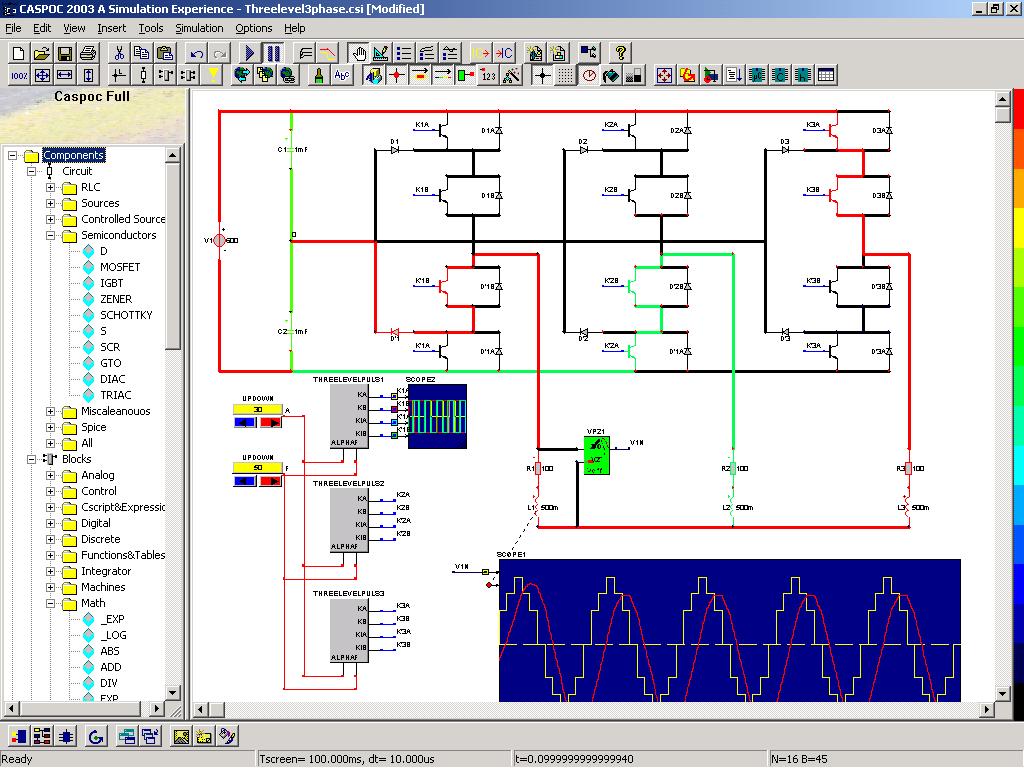This screenshot has height=768, width=1024.
Task: Collapse the Semiconductors folder
Action: pos(50,235)
